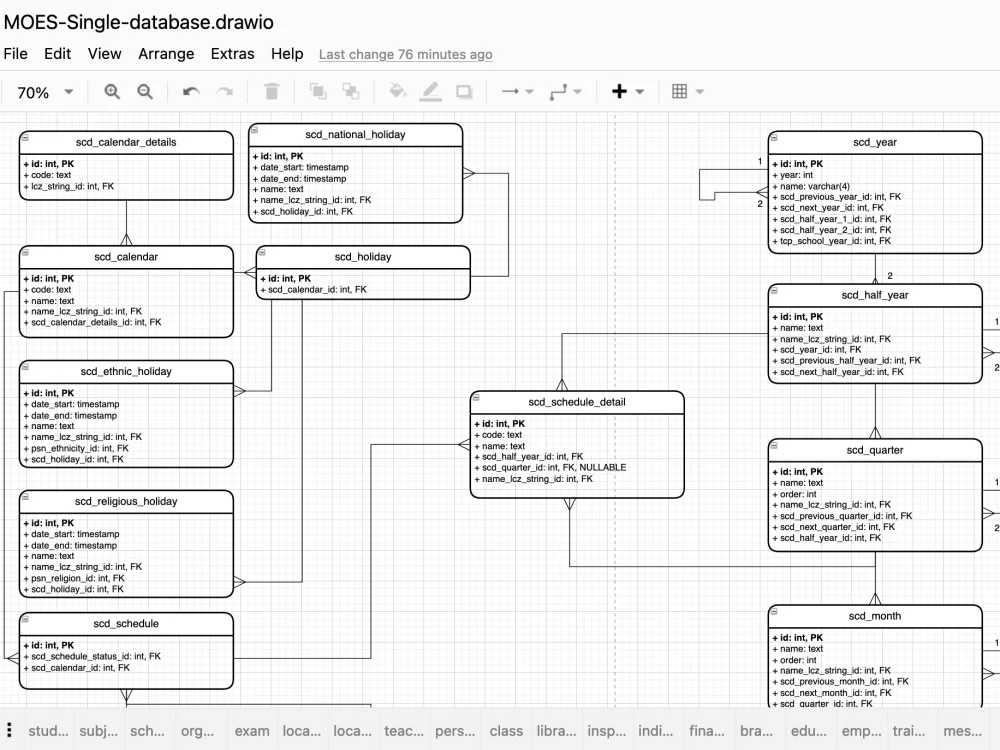Click the Connection arrow style icon
1000x750 pixels.
[510, 92]
